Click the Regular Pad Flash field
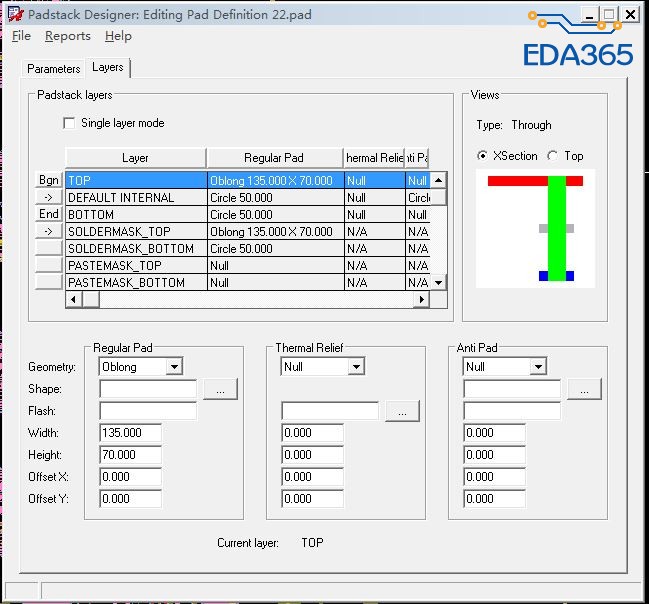 coord(148,411)
